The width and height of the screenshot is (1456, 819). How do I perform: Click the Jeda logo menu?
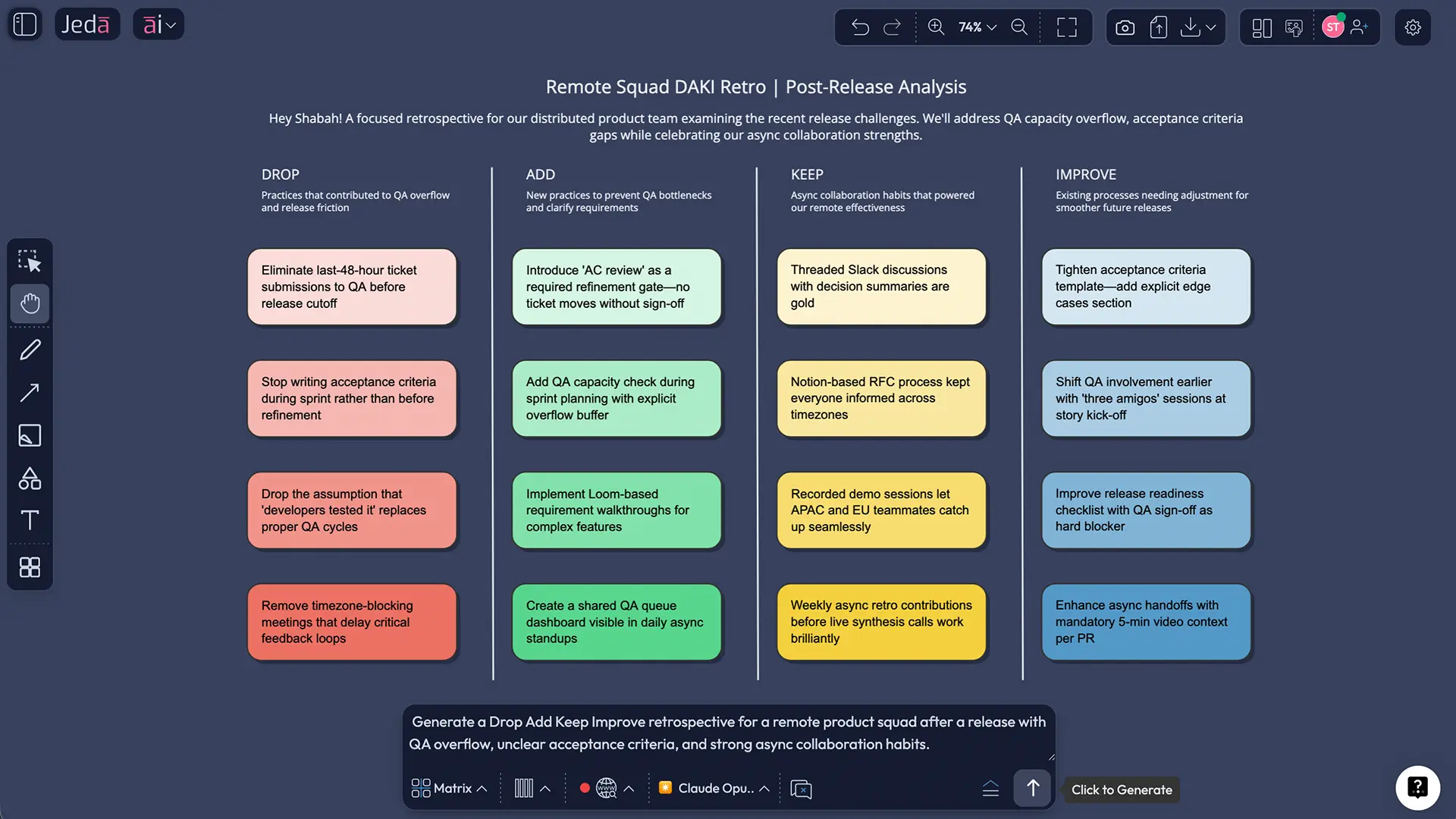click(x=87, y=24)
